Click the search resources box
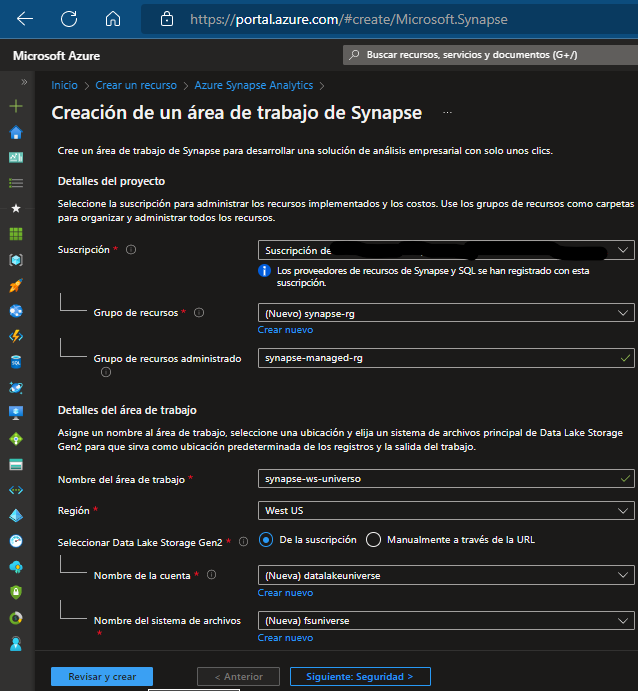This screenshot has width=638, height=691. click(x=490, y=55)
